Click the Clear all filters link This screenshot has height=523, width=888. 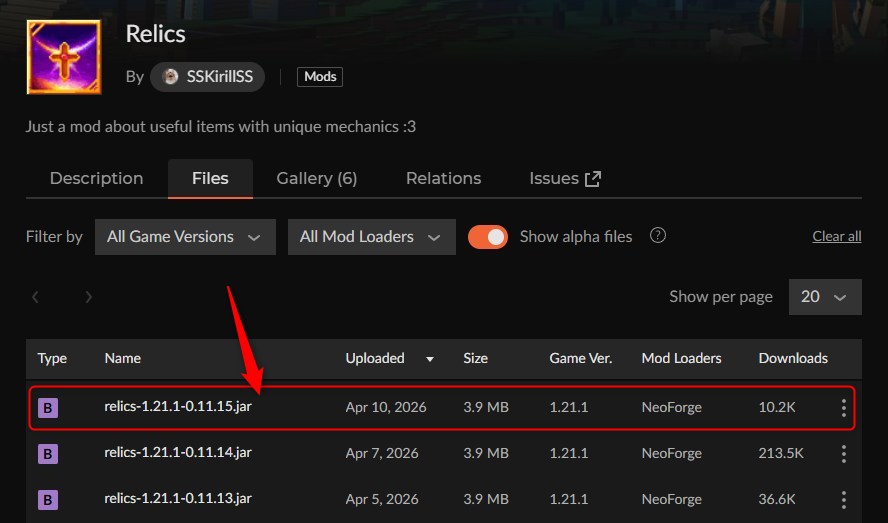pyautogui.click(x=836, y=237)
